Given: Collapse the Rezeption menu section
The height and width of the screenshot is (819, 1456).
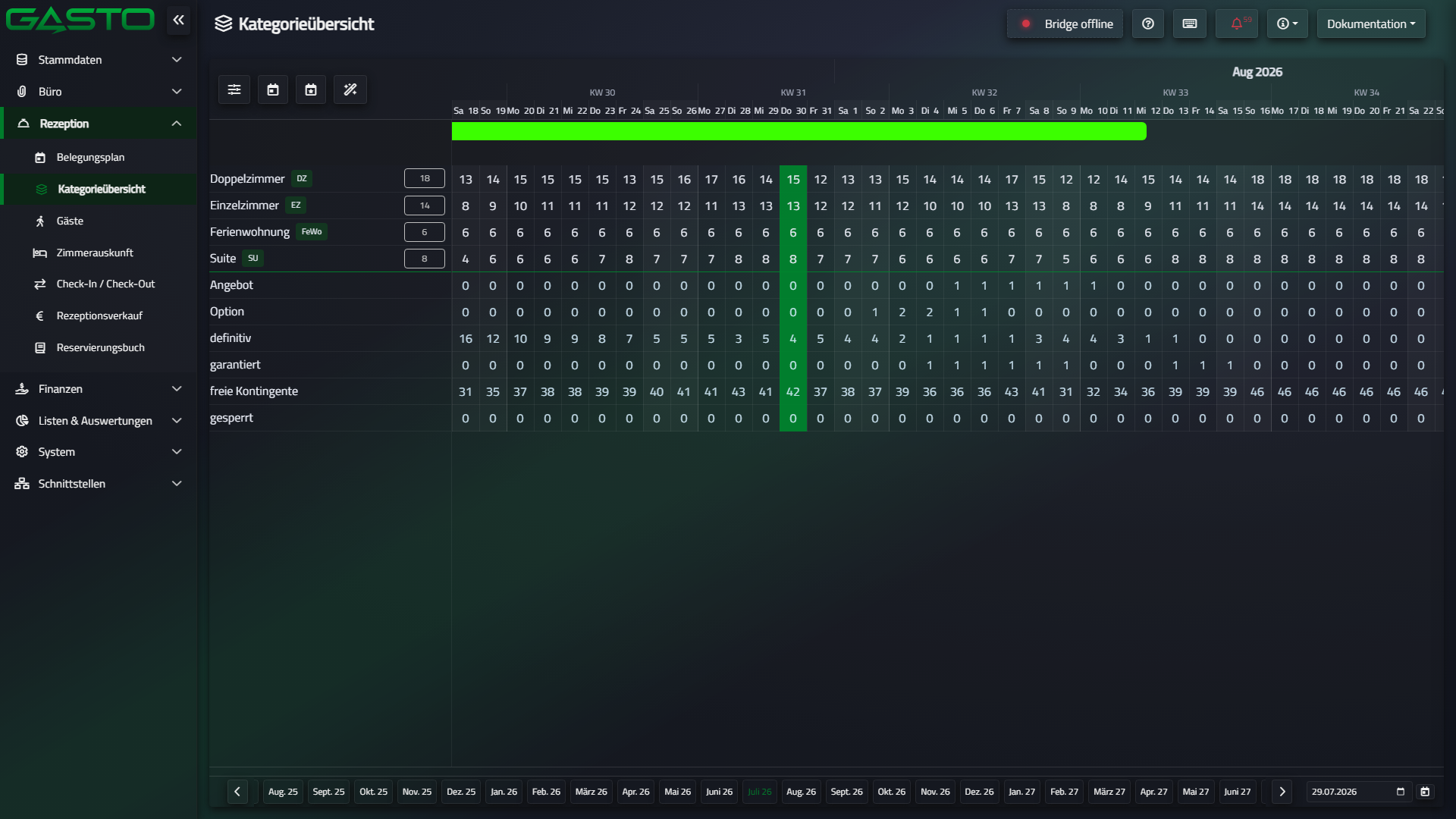Looking at the screenshot, I should coord(99,124).
